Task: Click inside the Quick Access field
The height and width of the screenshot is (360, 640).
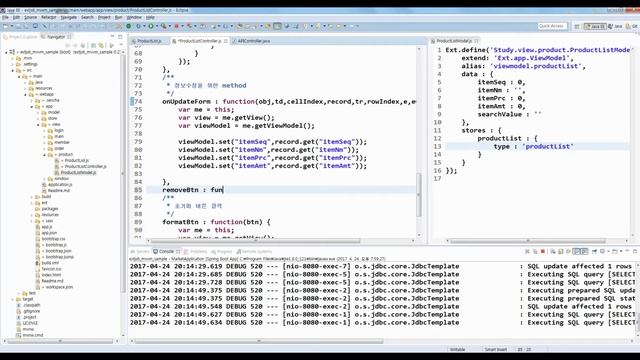Action: click(x=552, y=26)
